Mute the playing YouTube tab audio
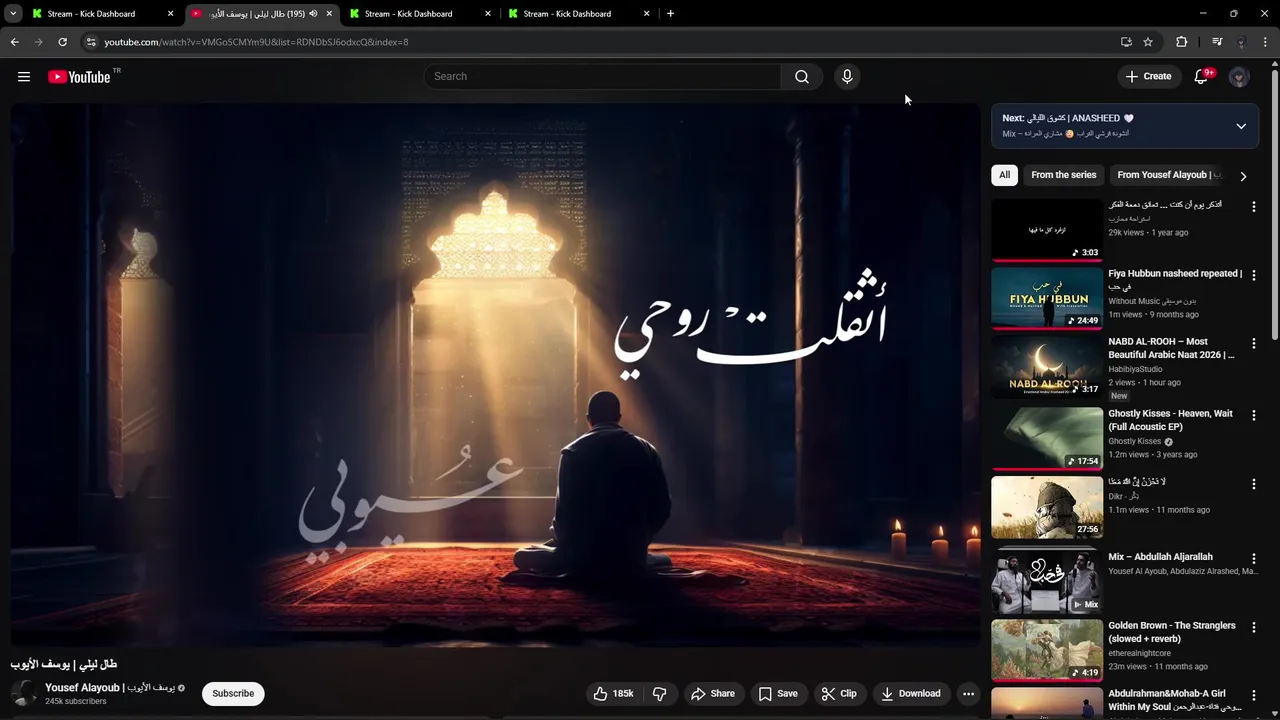Screen dimensions: 1280x720 [313, 14]
